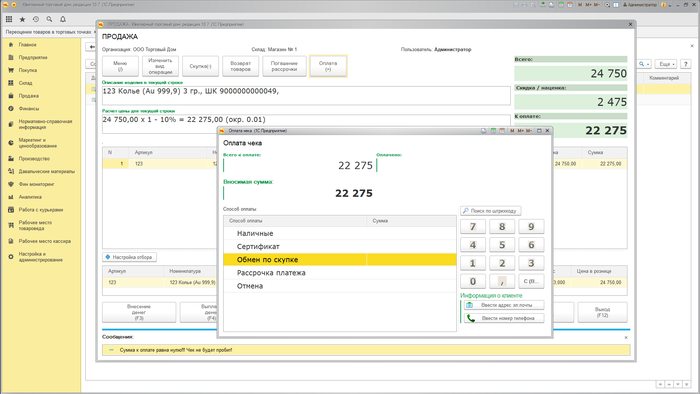Click the Главное sidebar icon

[11, 45]
